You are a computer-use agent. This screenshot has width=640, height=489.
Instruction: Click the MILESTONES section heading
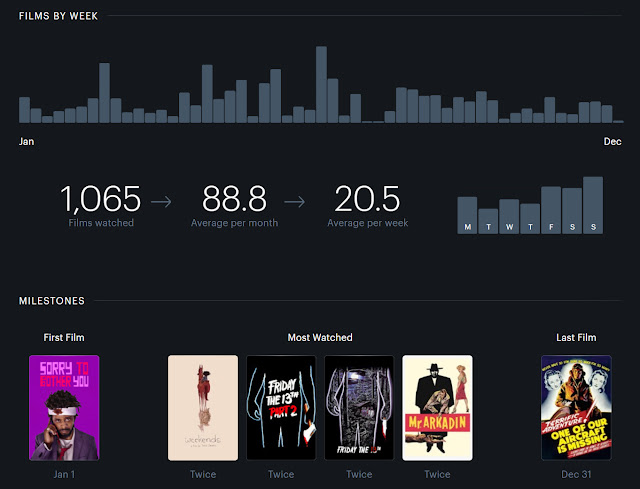(x=52, y=301)
